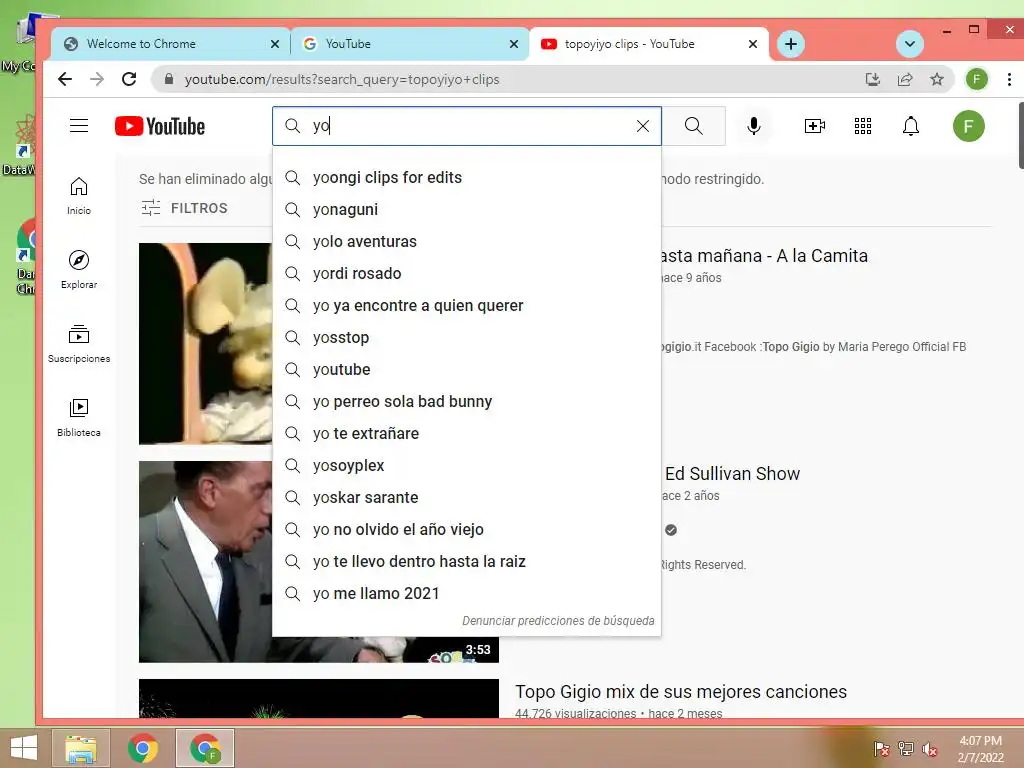Open the A la Camita video title
The width and height of the screenshot is (1024, 768).
pyautogui.click(x=764, y=255)
